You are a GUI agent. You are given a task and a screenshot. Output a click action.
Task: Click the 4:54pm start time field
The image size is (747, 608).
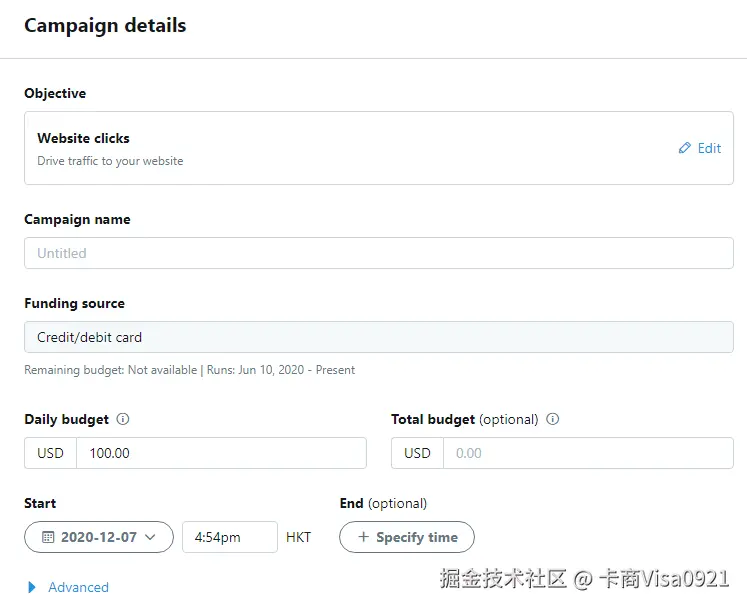click(x=229, y=537)
